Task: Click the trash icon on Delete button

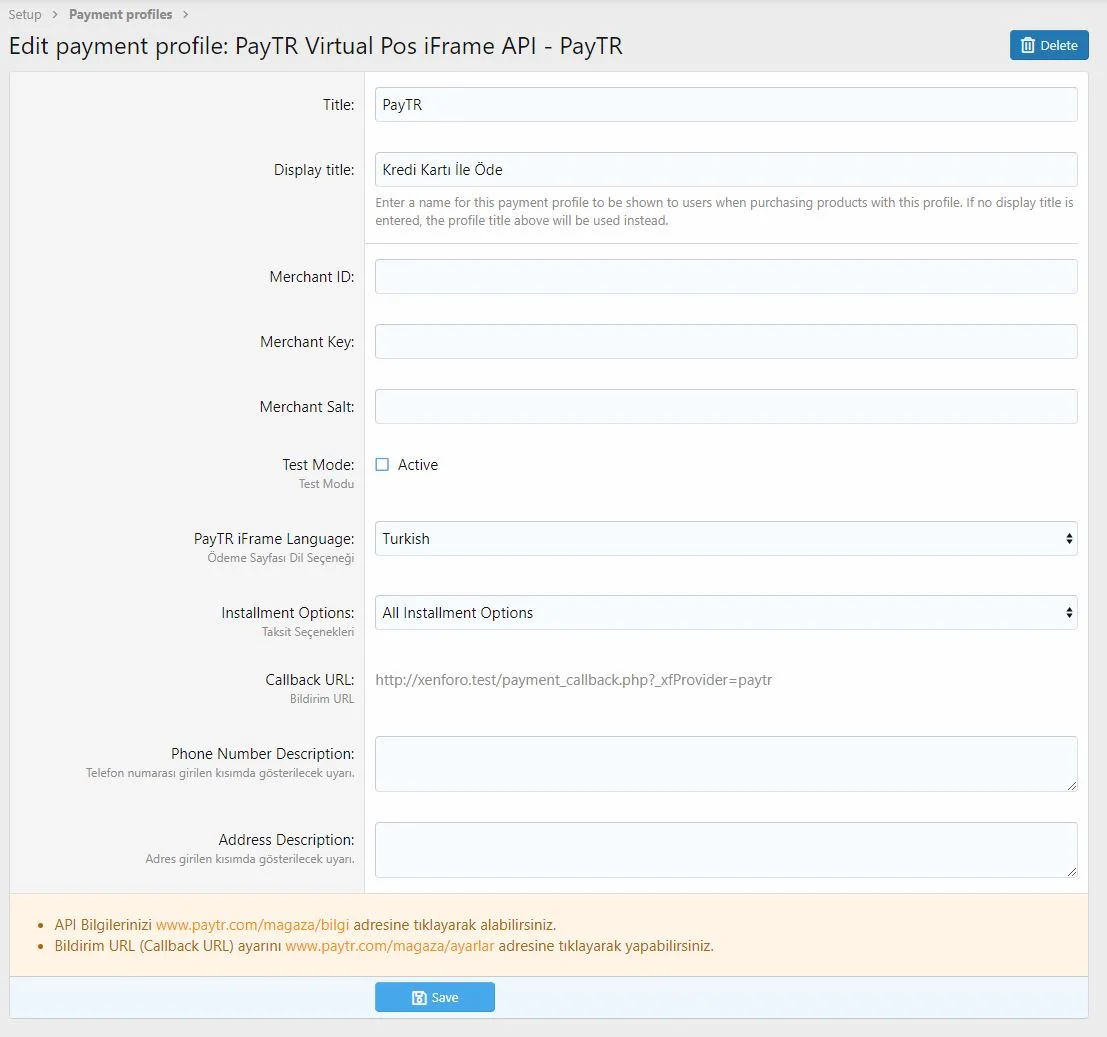Action: click(x=1027, y=45)
